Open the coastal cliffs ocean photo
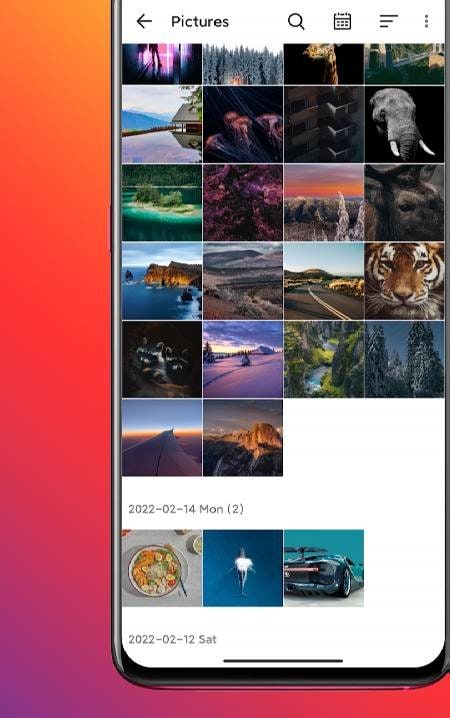Image resolution: width=450 pixels, height=718 pixels. click(x=162, y=281)
